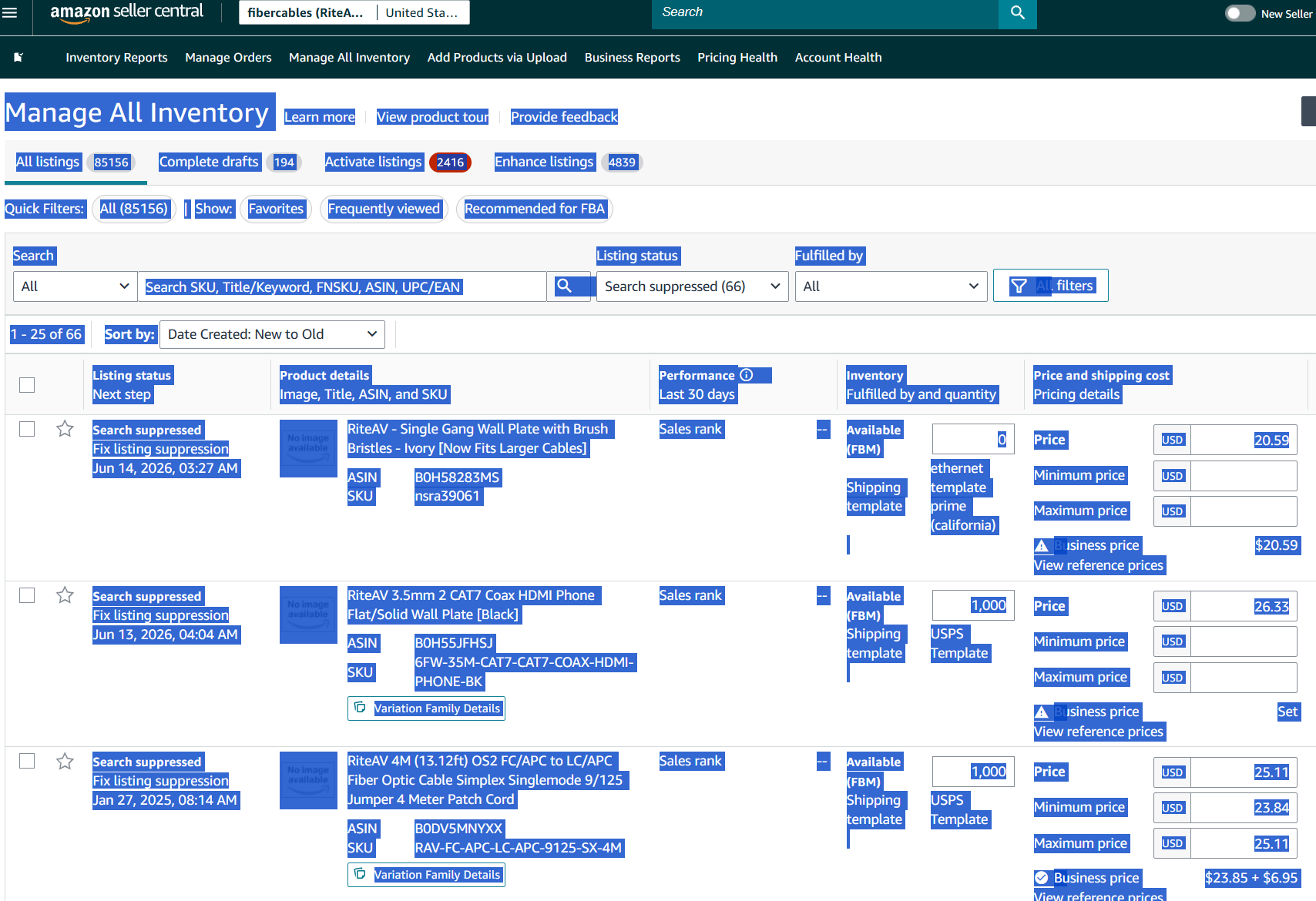Viewport: 1316px width, 901px height.
Task: Click ethernet template prime (california) link
Action: coord(963,497)
